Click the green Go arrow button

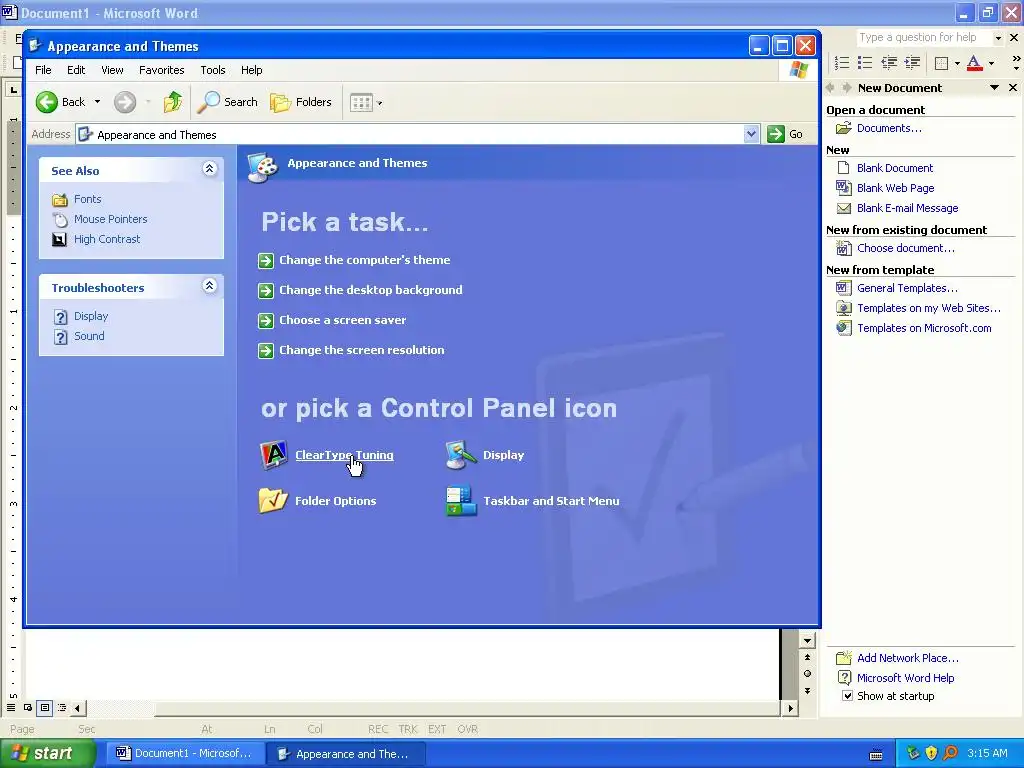776,134
